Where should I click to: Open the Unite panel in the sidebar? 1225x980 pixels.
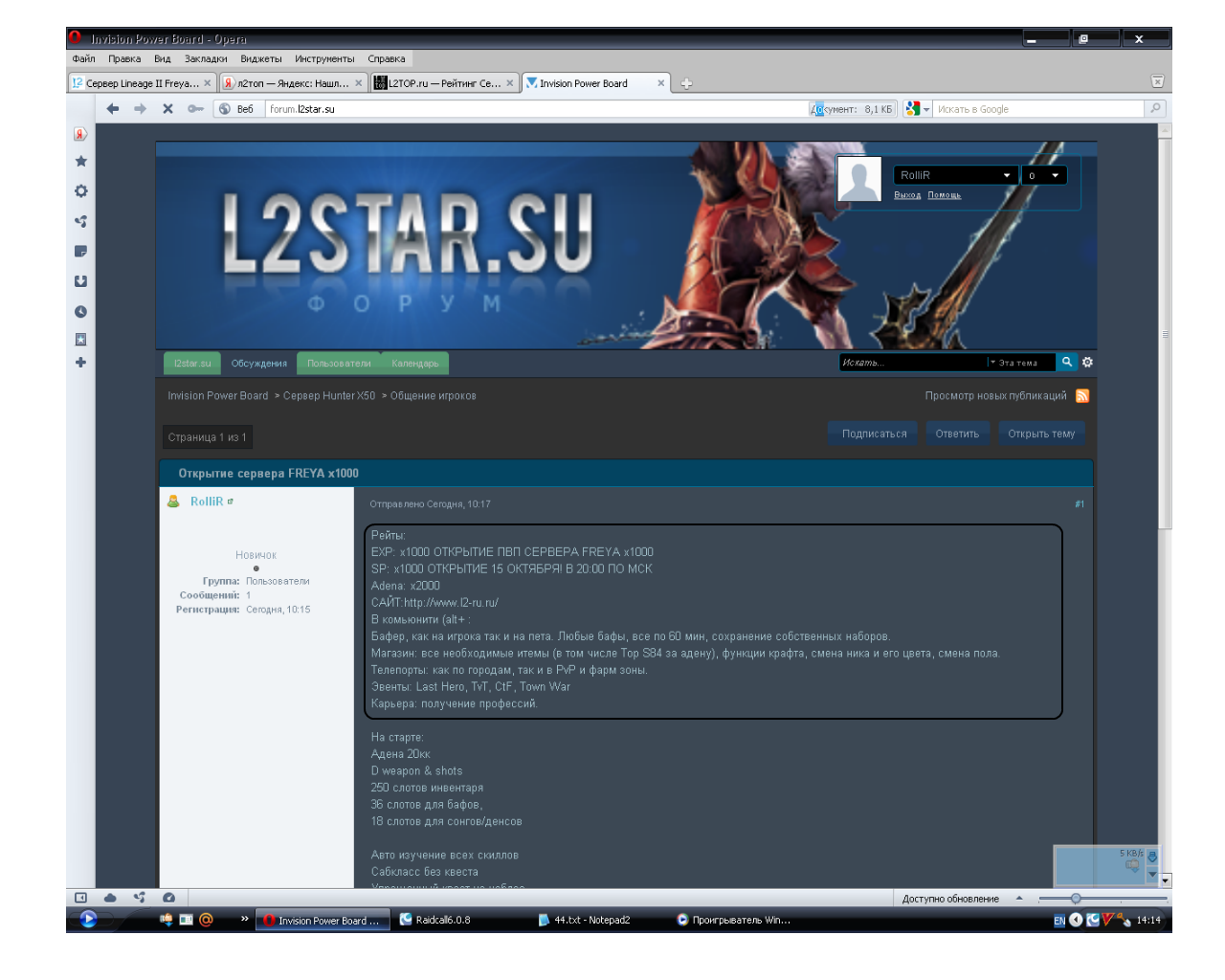(80, 221)
